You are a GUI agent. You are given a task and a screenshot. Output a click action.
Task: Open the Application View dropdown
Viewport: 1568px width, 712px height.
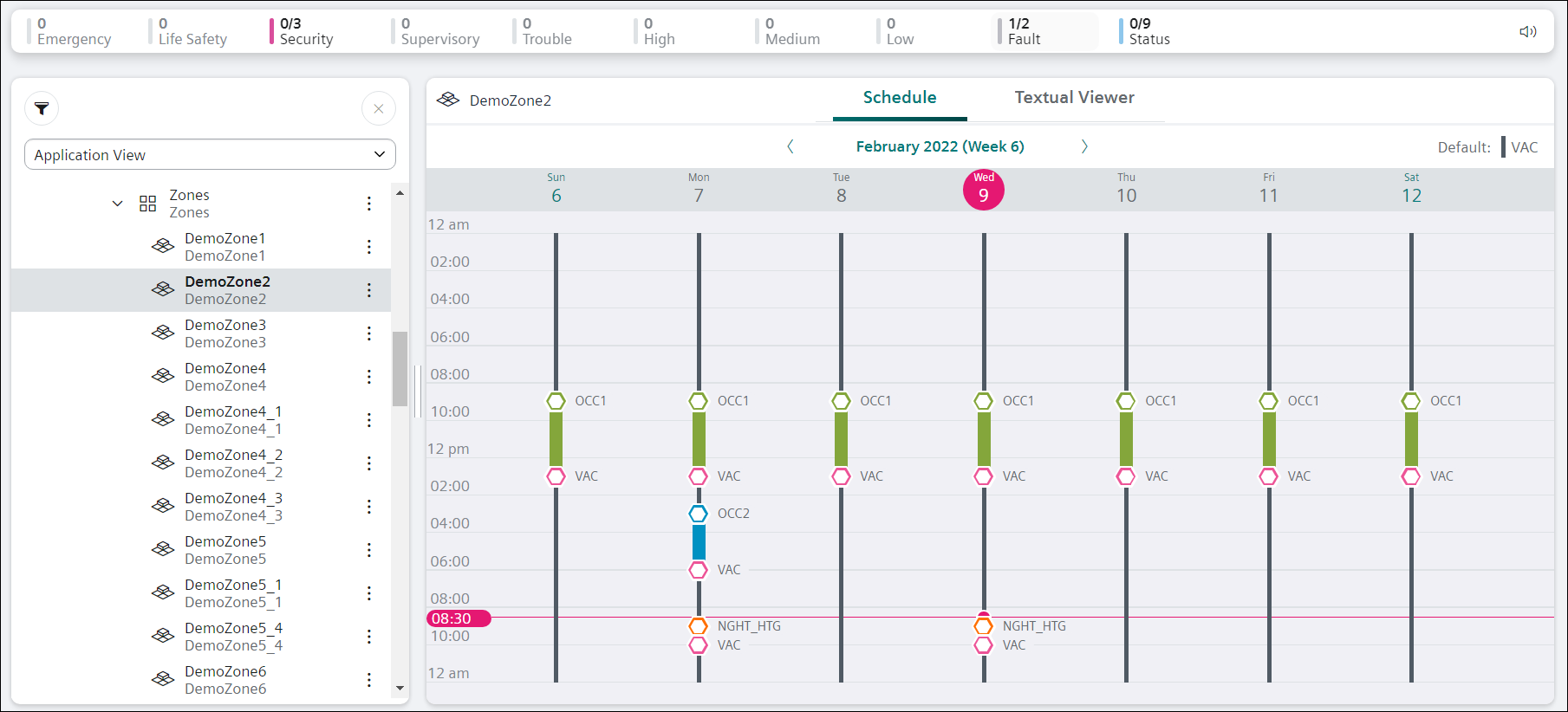pos(210,155)
